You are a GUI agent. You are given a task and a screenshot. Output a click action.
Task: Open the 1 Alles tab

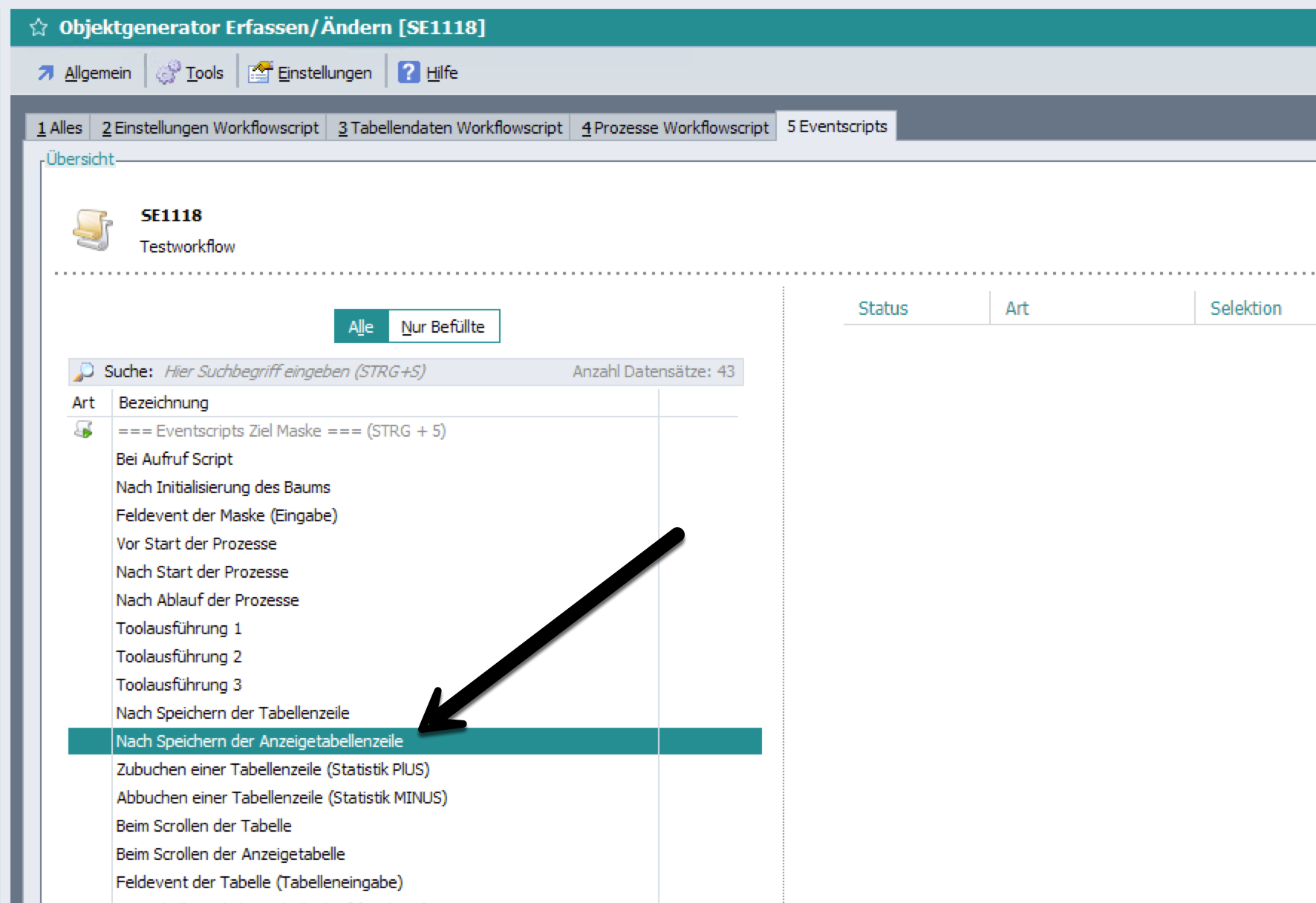point(59,128)
